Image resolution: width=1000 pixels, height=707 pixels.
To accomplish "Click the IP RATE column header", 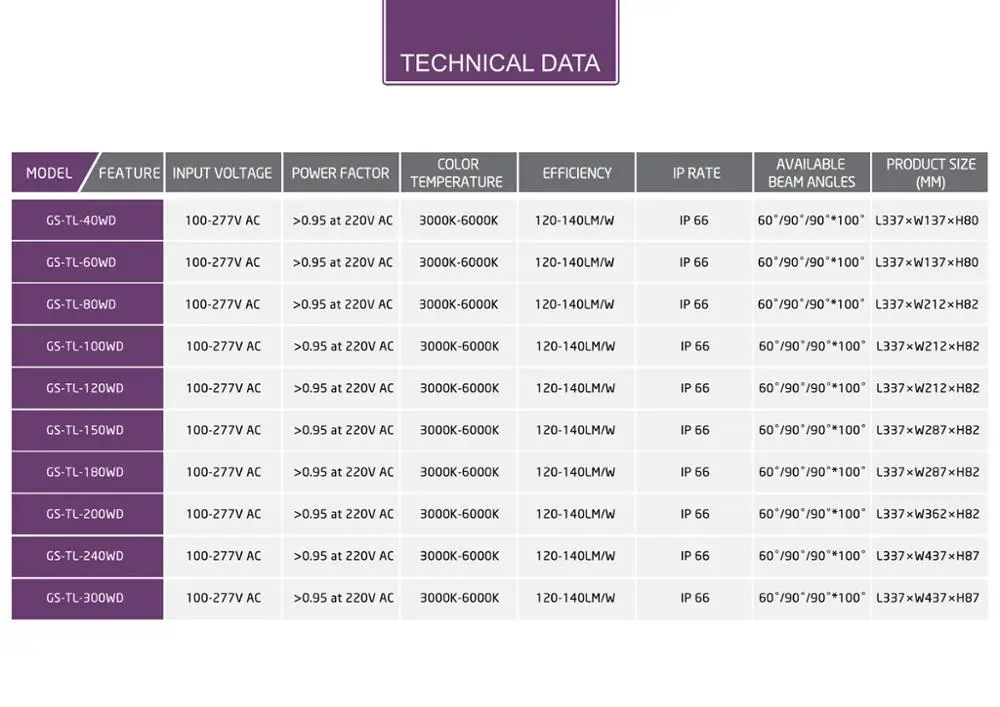I will click(696, 173).
